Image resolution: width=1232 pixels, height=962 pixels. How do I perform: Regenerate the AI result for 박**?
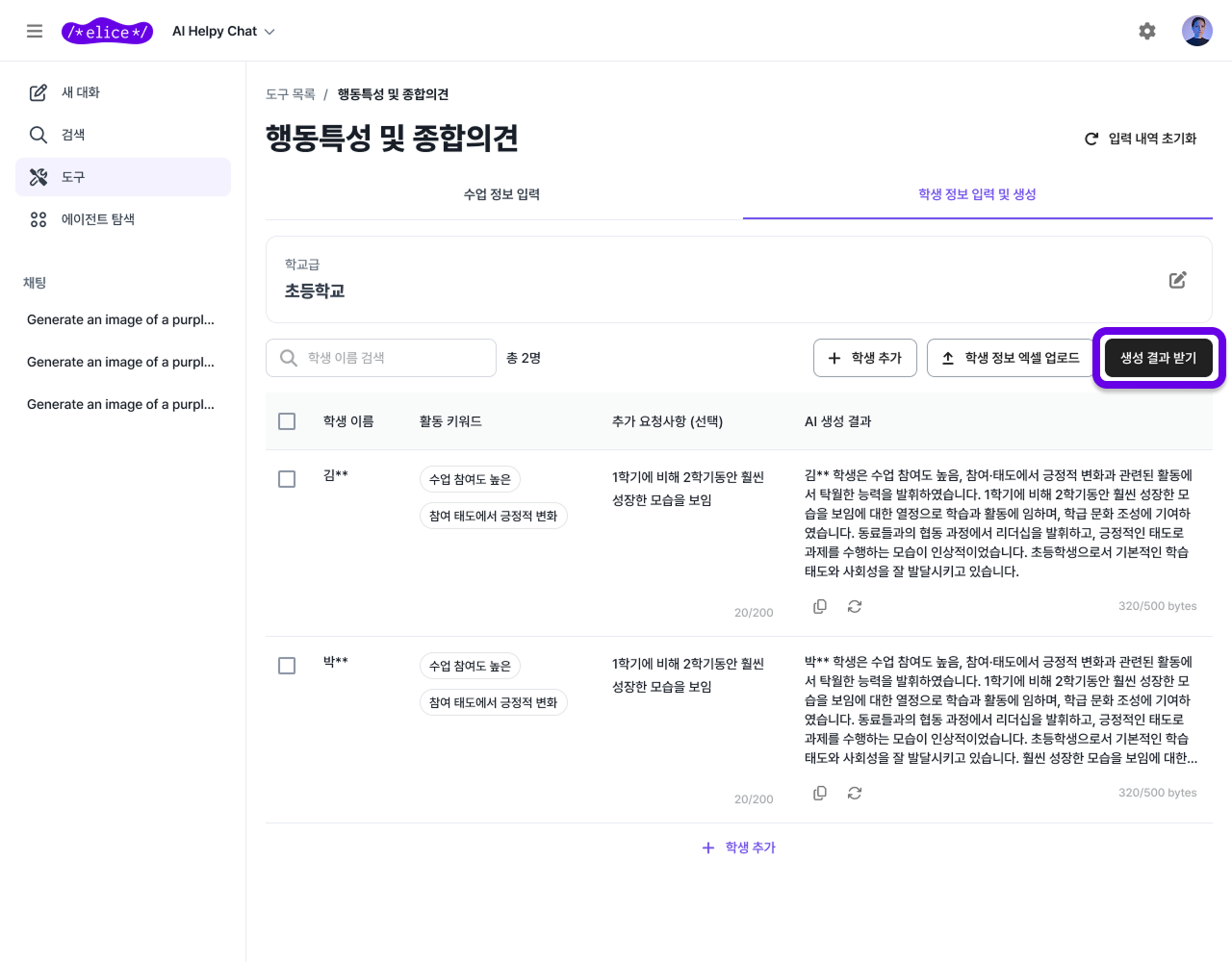[x=855, y=793]
